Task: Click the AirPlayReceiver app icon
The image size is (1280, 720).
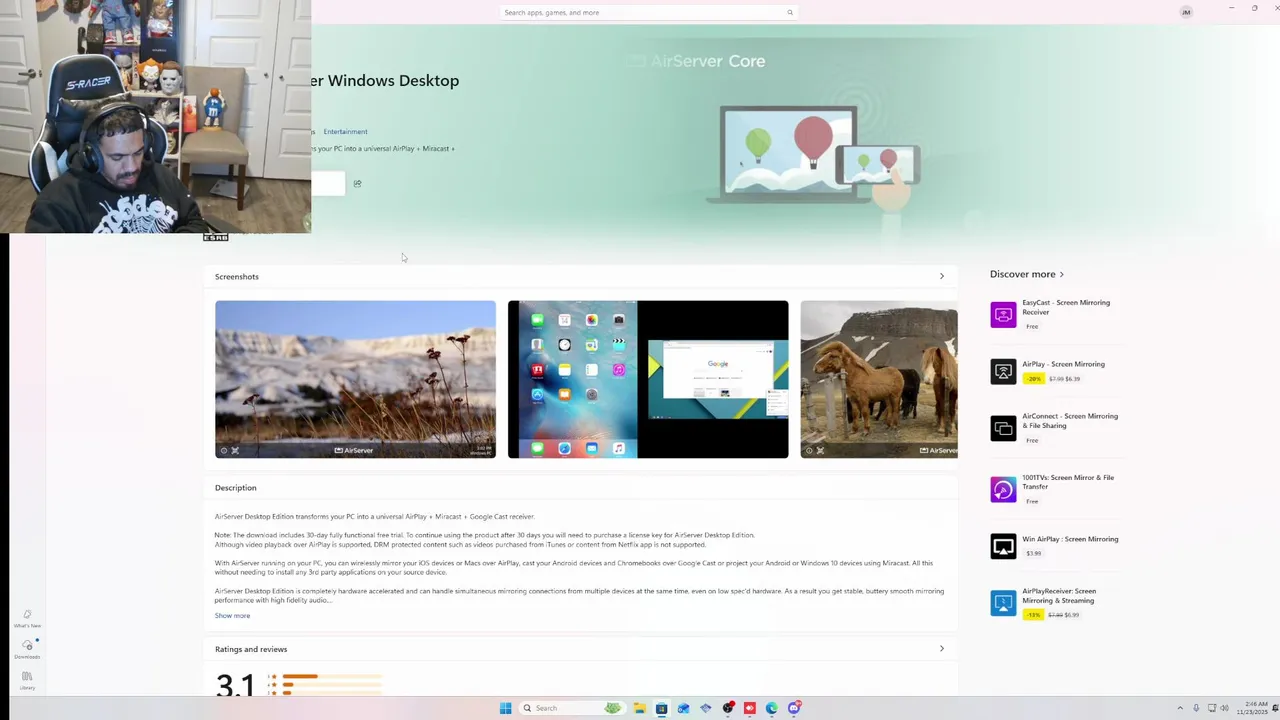Action: click(x=1003, y=602)
